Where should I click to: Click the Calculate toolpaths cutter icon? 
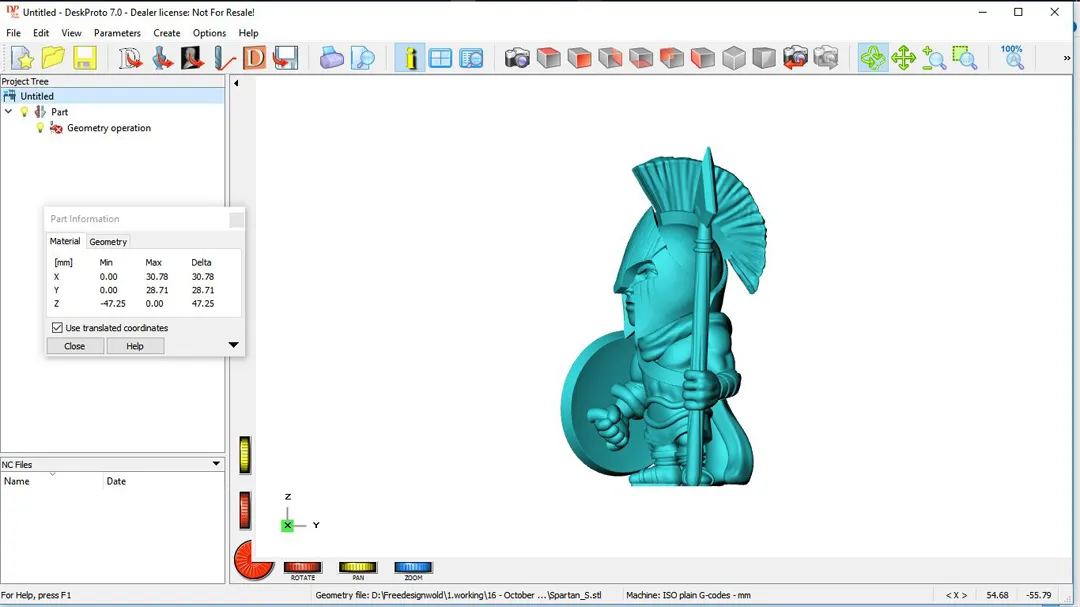pos(223,59)
